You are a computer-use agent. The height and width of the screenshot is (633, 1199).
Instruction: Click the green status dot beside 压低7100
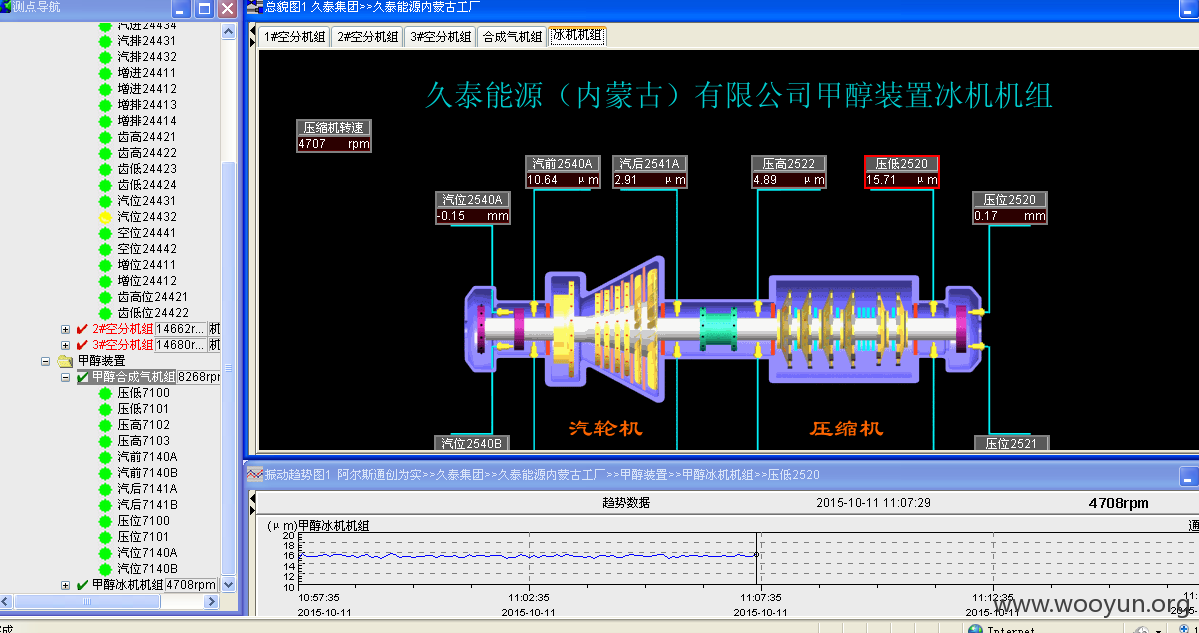pyautogui.click(x=106, y=393)
